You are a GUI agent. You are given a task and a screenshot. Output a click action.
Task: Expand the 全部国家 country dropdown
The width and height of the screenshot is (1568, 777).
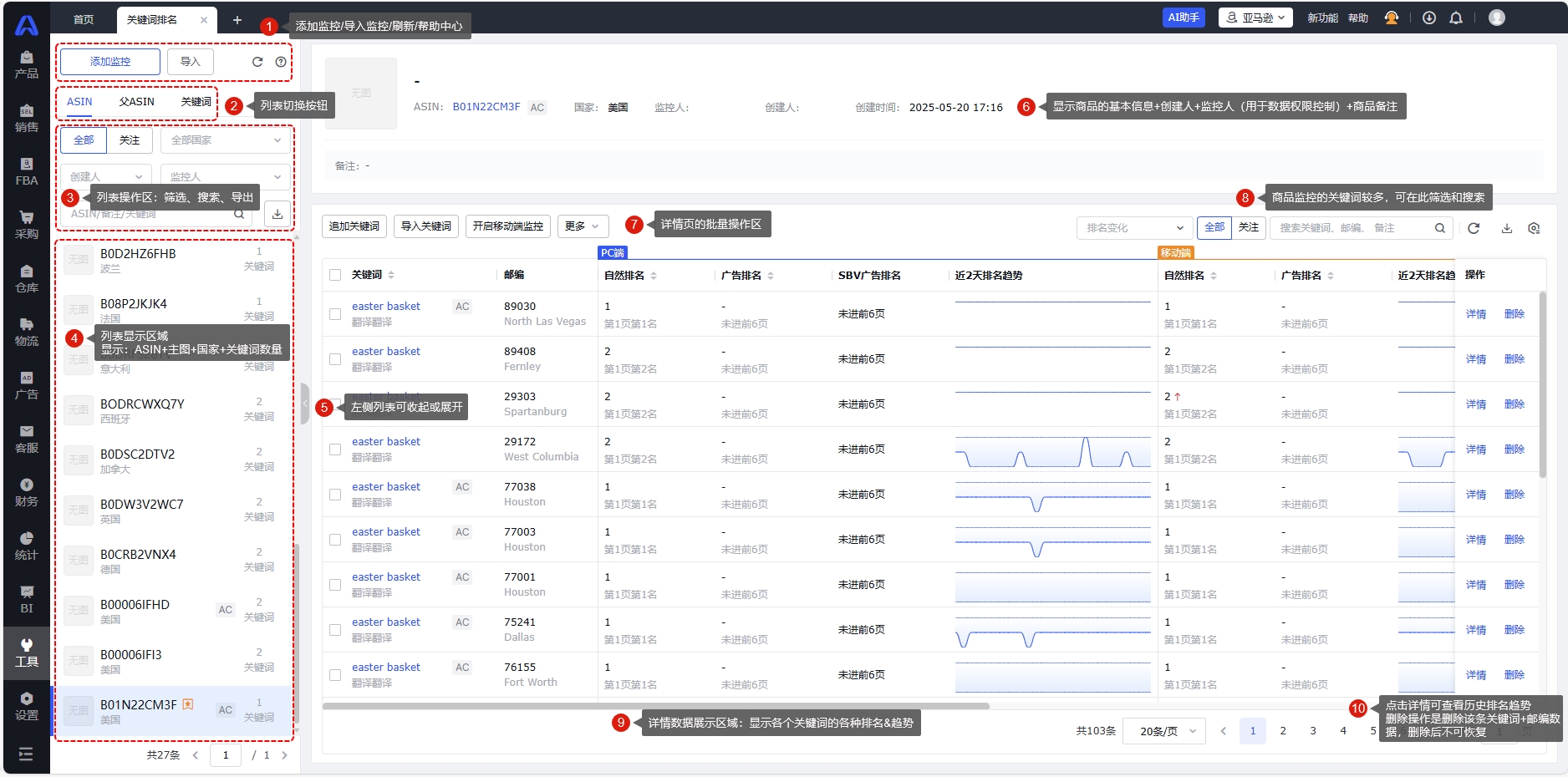[226, 140]
